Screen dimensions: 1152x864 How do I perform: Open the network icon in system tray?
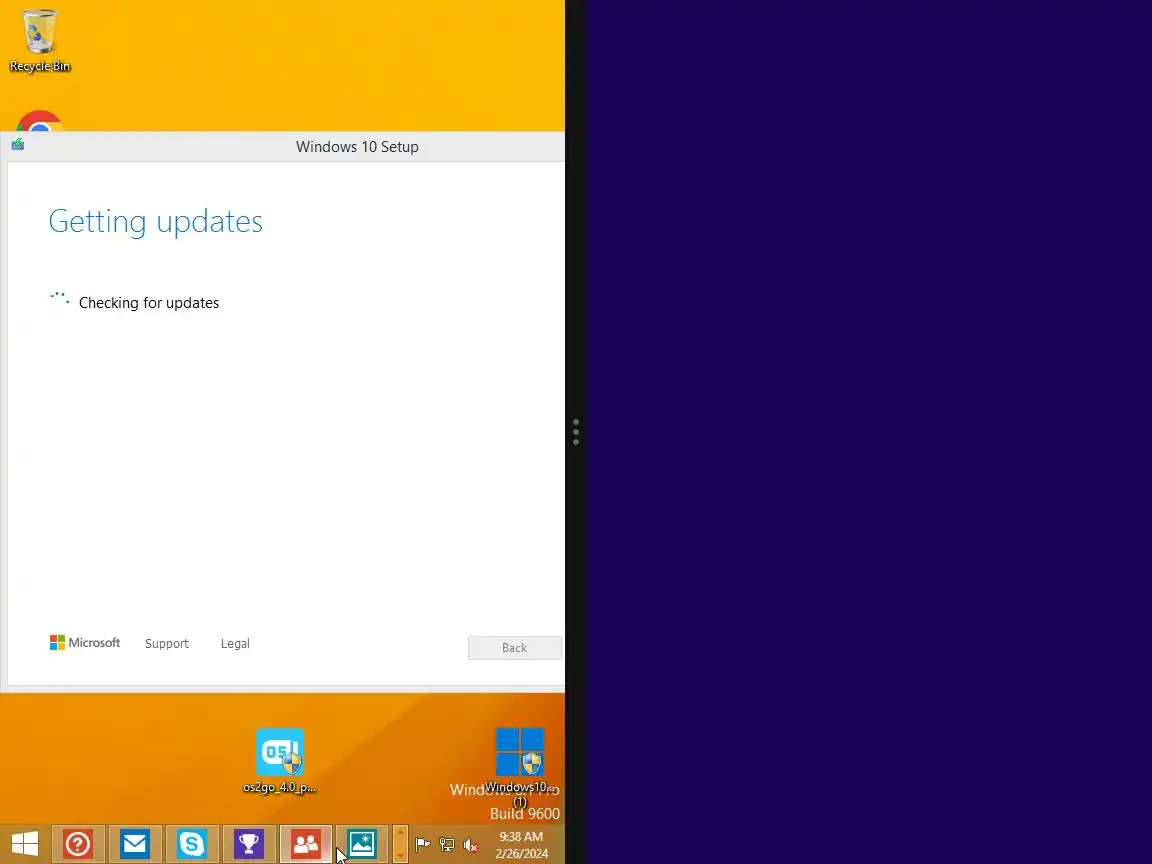click(447, 845)
